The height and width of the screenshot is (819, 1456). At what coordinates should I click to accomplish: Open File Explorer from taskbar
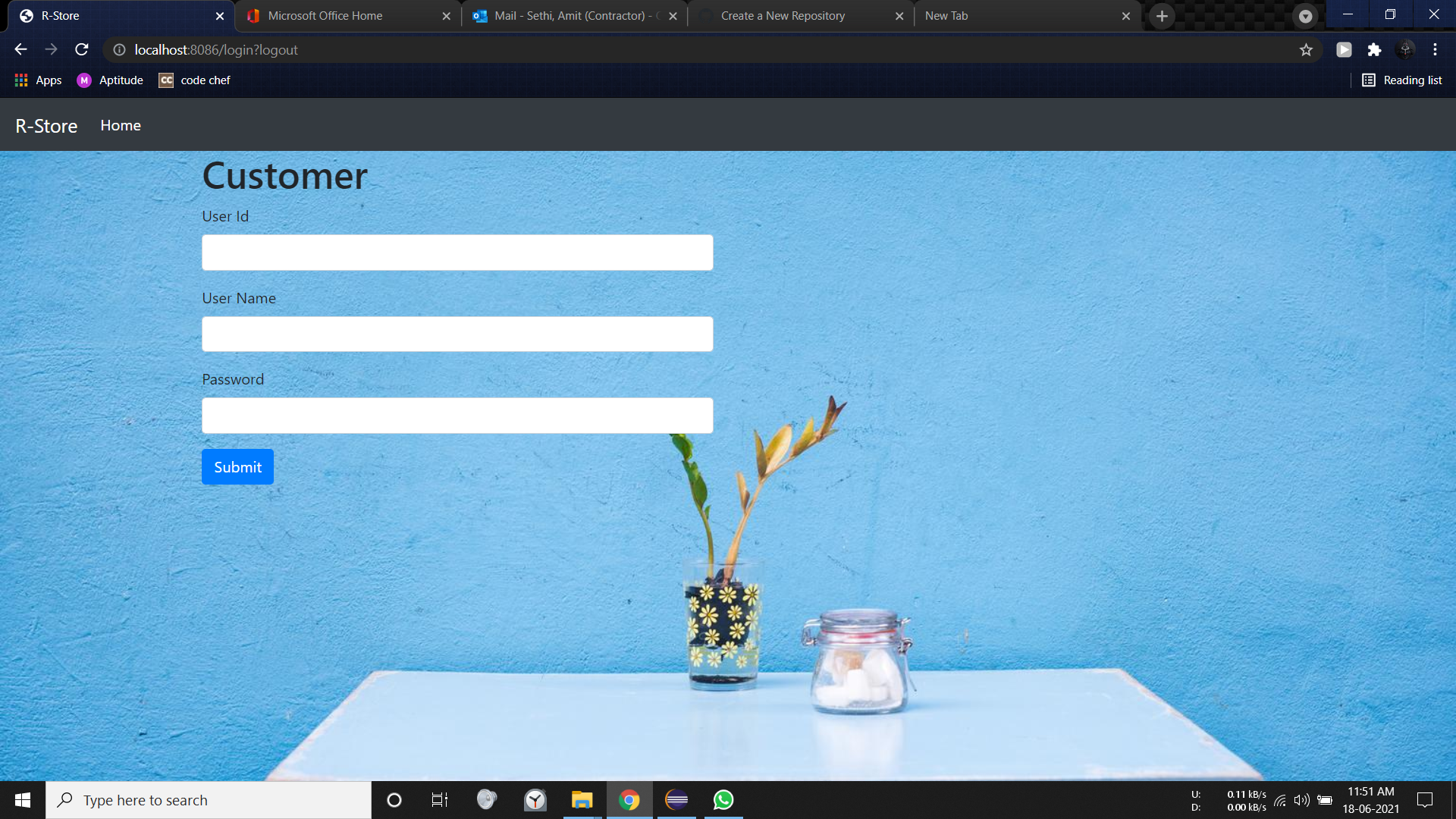(x=582, y=800)
